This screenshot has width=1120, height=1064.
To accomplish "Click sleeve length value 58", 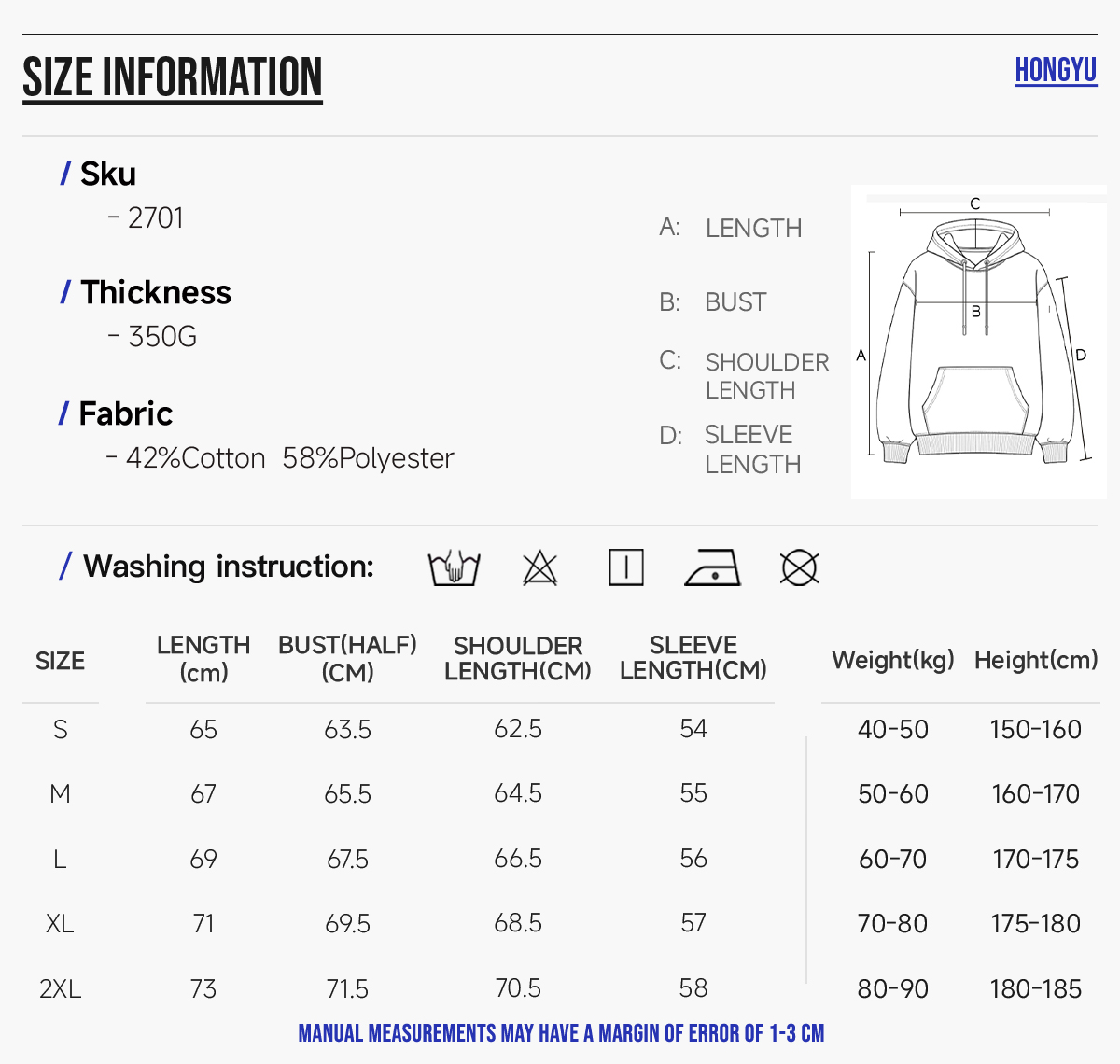I will point(693,987).
